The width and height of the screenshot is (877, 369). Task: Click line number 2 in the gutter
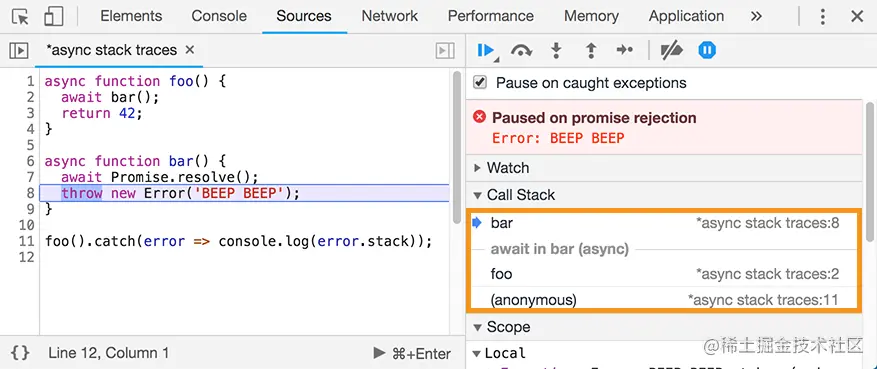click(30, 97)
